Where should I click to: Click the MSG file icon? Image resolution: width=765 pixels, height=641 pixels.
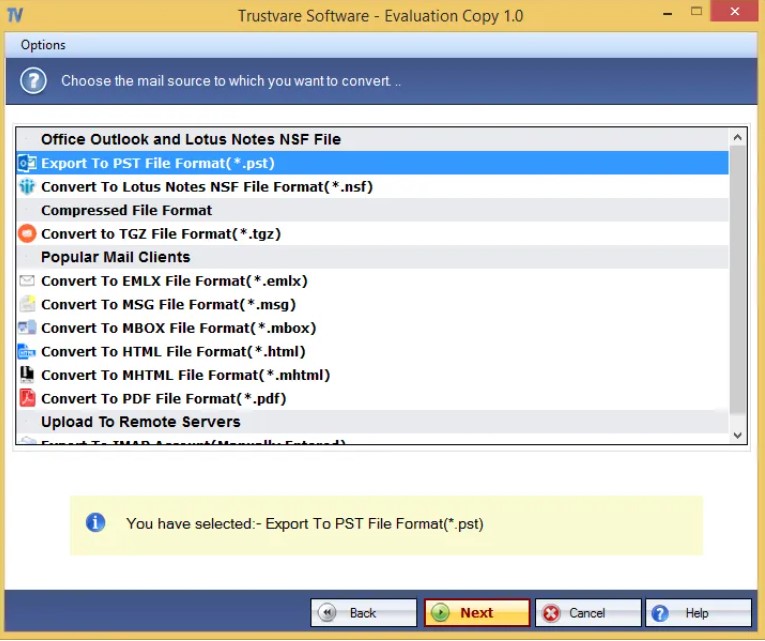(27, 304)
